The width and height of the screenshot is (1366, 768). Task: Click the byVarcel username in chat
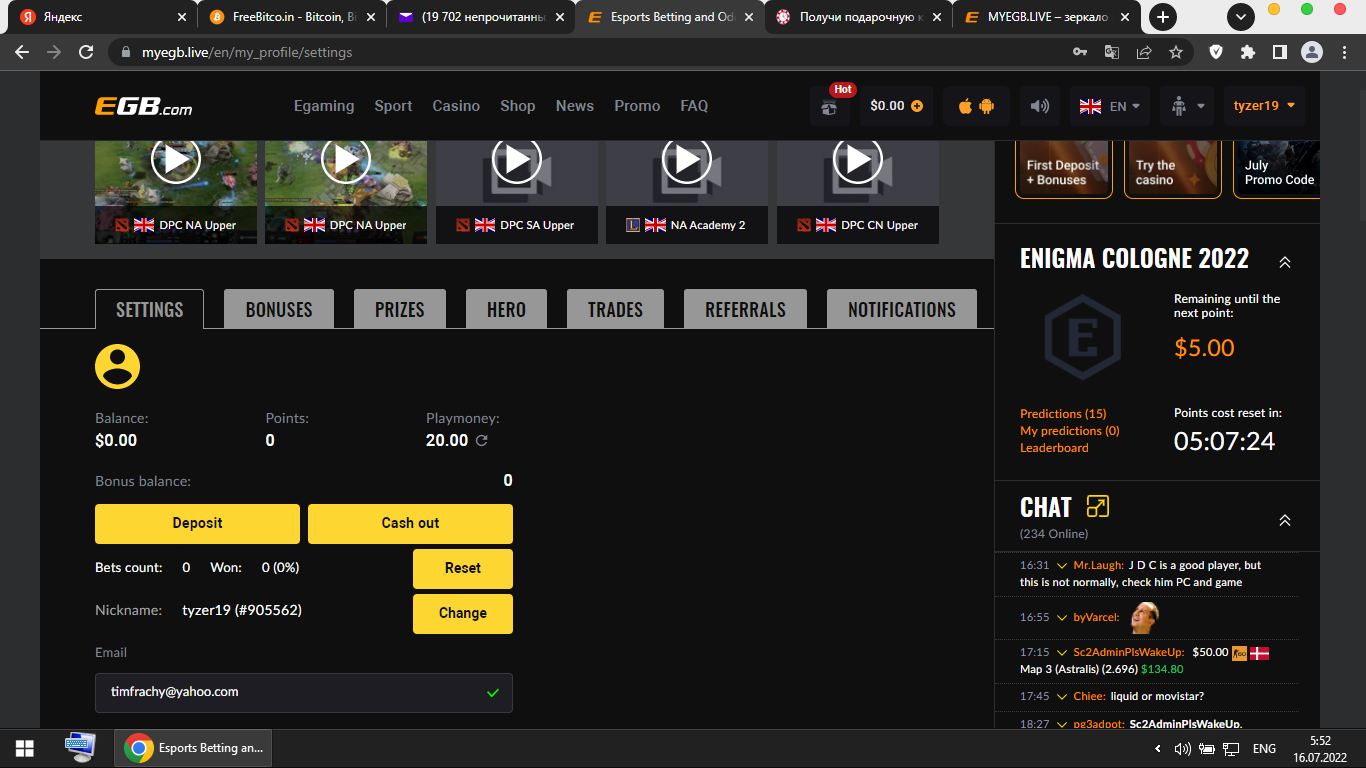pyautogui.click(x=1096, y=617)
